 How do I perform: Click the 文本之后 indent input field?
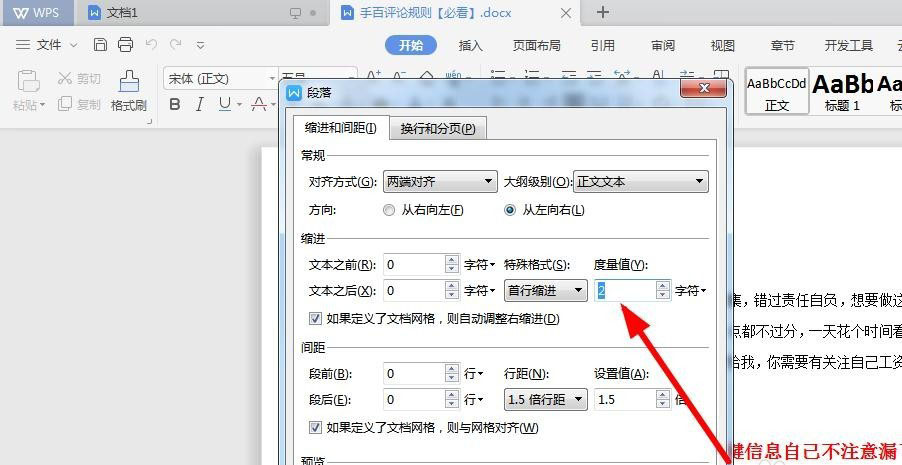(x=414, y=291)
